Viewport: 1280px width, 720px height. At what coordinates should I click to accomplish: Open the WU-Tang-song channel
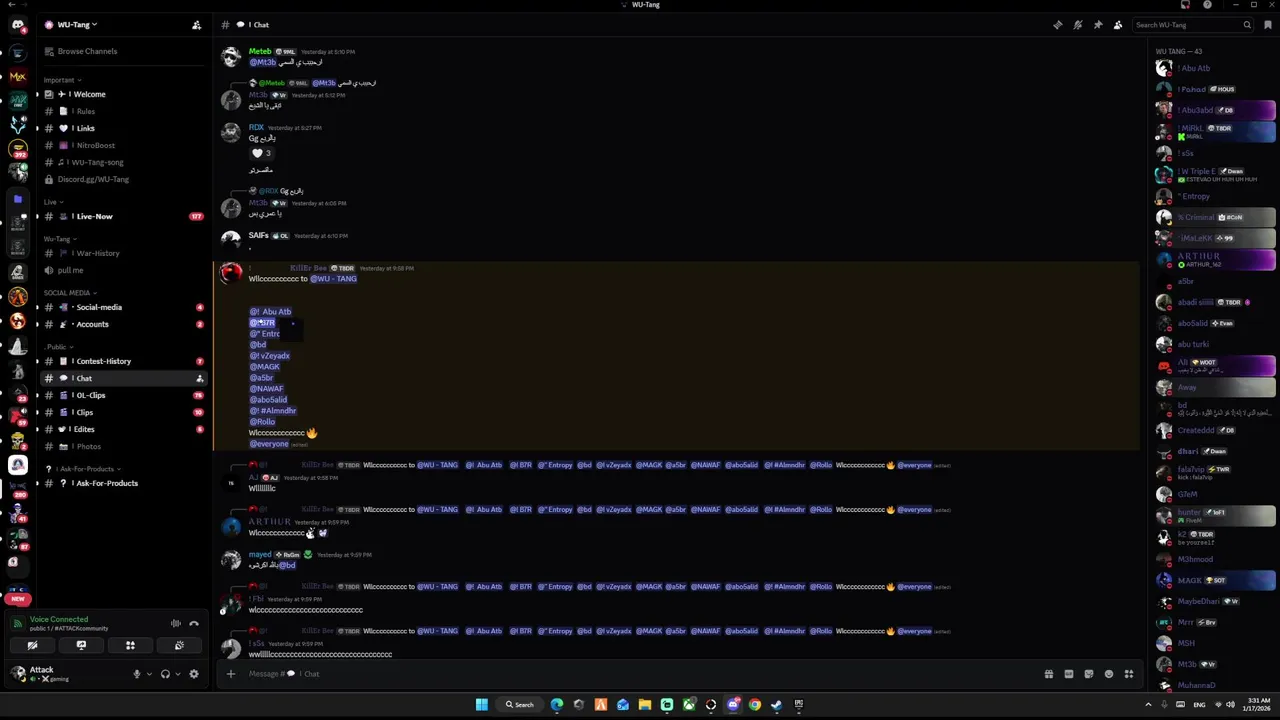[123, 162]
